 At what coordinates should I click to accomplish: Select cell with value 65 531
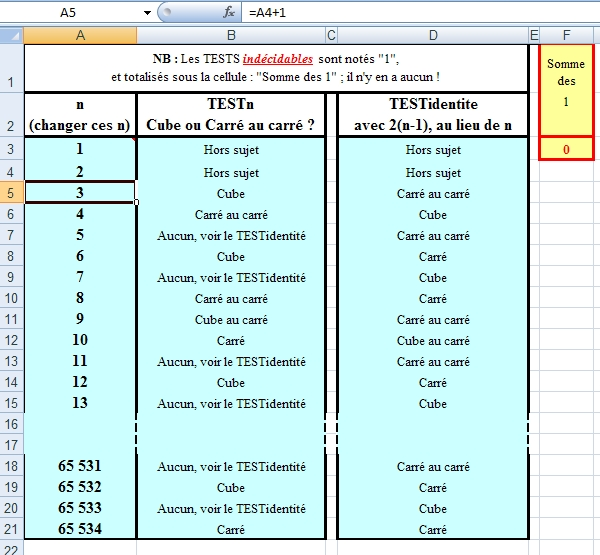[x=79, y=467]
